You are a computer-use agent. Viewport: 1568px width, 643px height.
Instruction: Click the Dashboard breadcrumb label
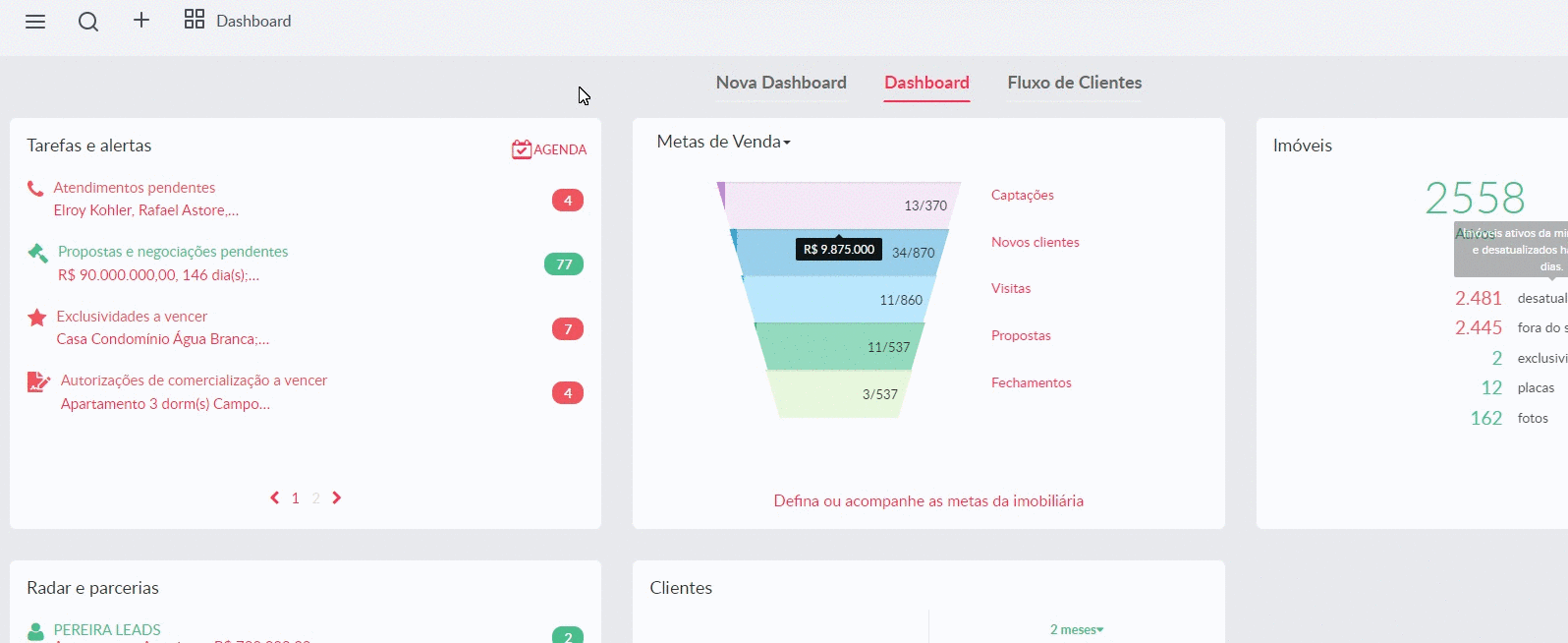coord(253,21)
